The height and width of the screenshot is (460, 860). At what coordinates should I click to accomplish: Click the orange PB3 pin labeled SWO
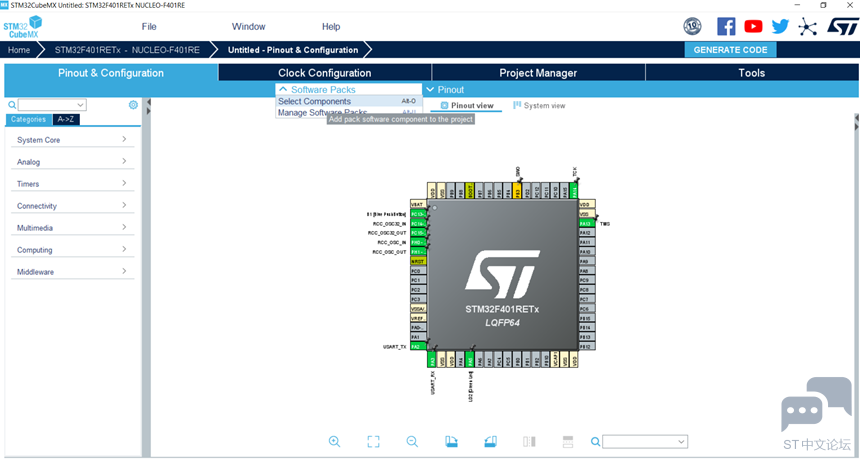click(517, 191)
